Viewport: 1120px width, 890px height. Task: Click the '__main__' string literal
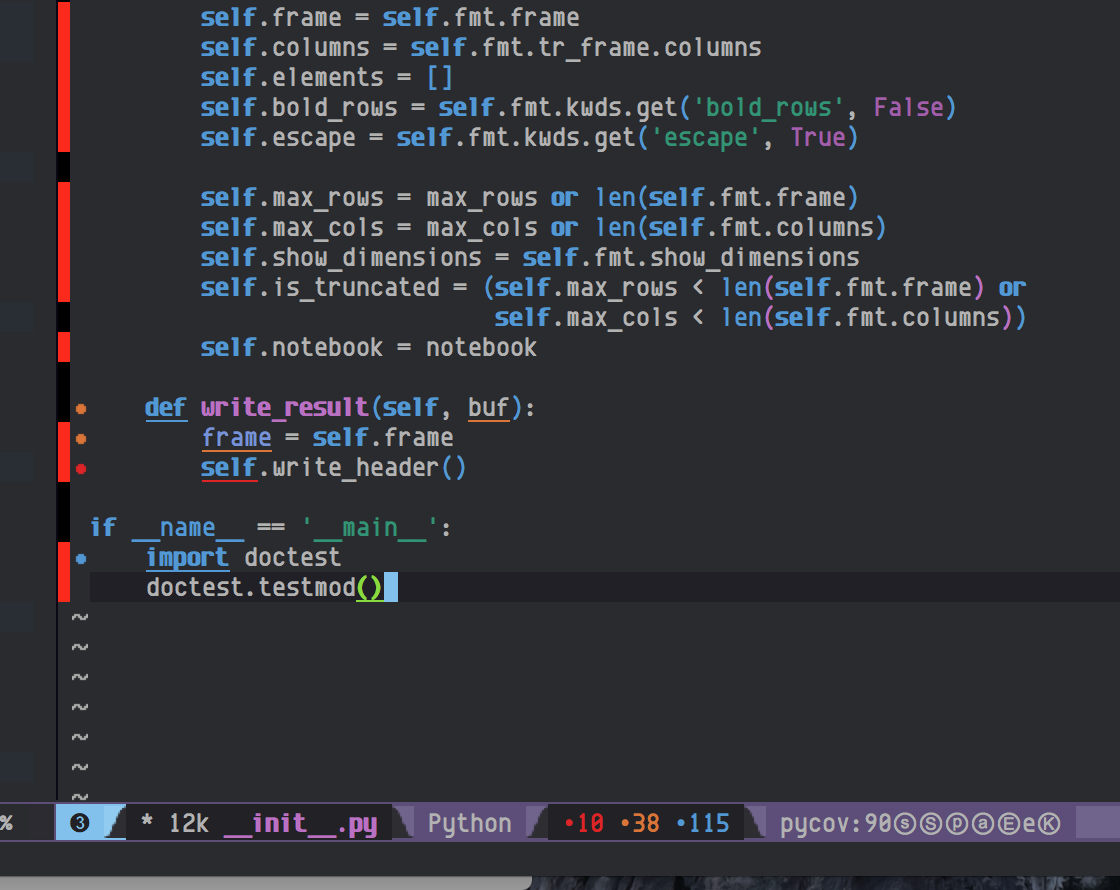pos(369,527)
